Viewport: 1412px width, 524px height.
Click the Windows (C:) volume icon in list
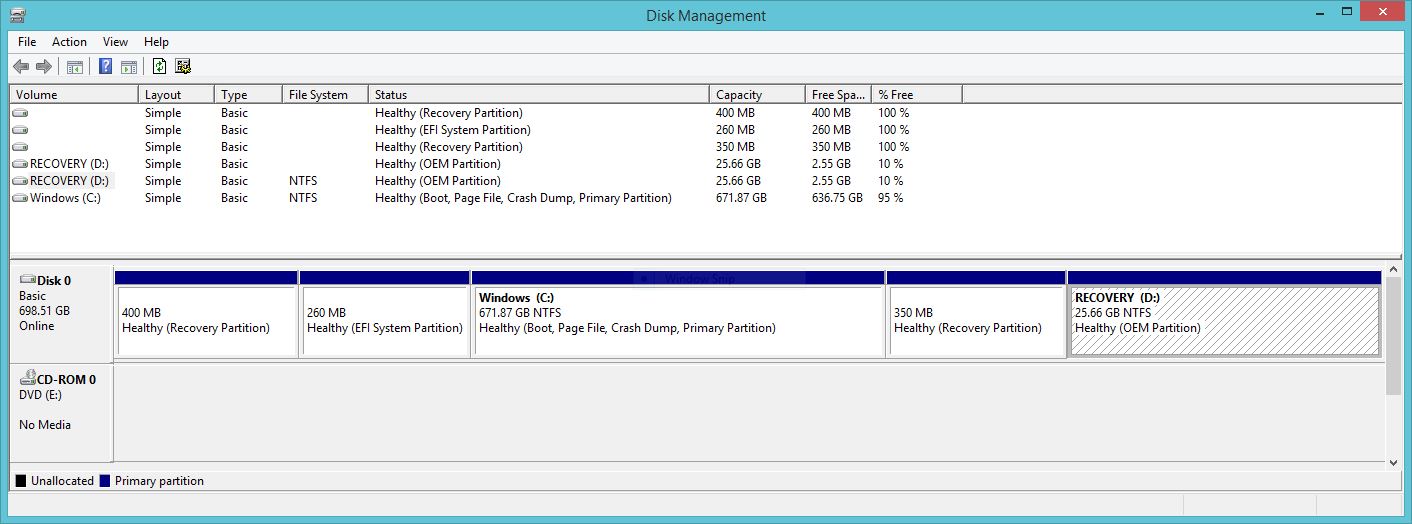20,198
